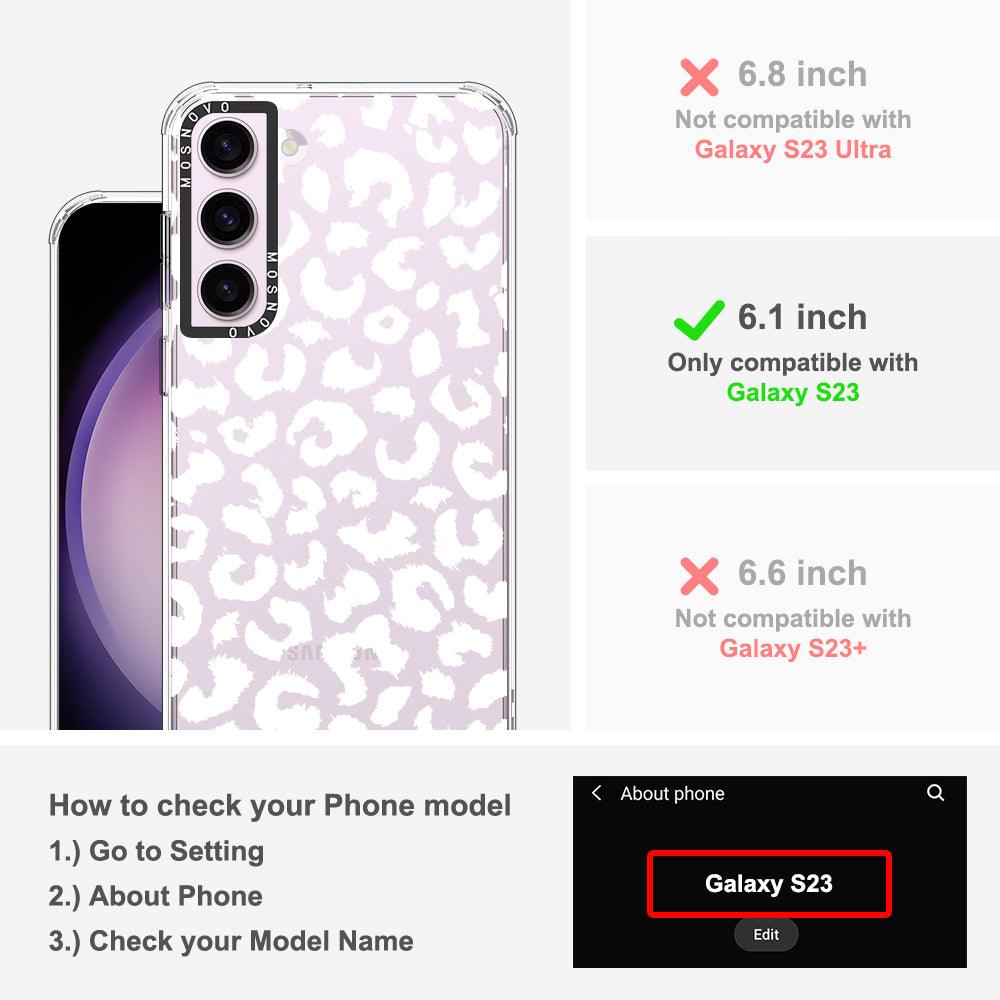The image size is (1000, 1000).
Task: Click the red X beside 6.8 inch
Action: click(699, 77)
